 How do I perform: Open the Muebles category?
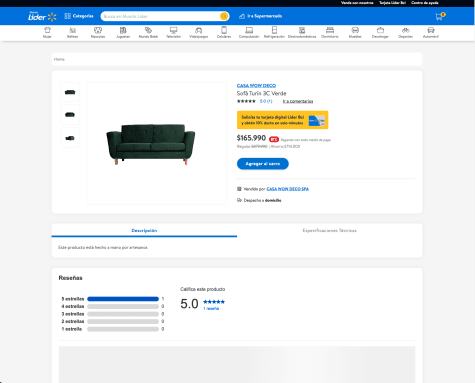tap(355, 33)
